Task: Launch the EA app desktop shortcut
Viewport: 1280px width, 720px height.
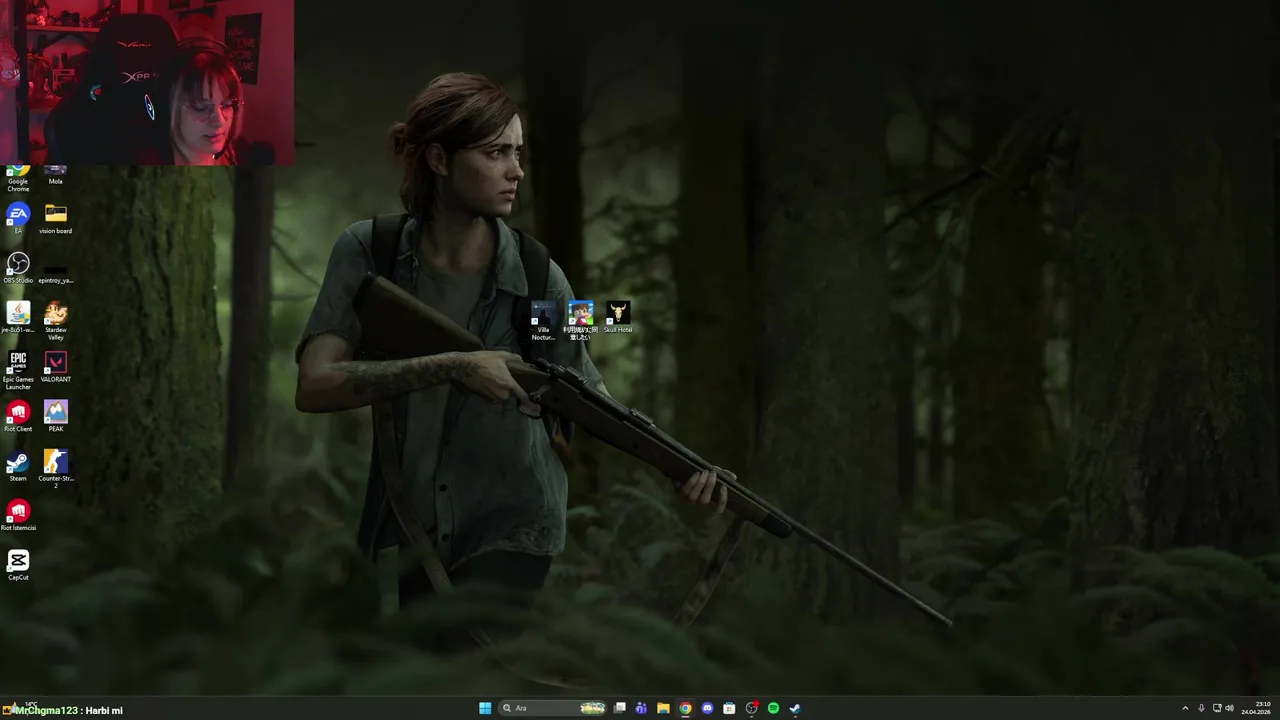Action: click(18, 218)
